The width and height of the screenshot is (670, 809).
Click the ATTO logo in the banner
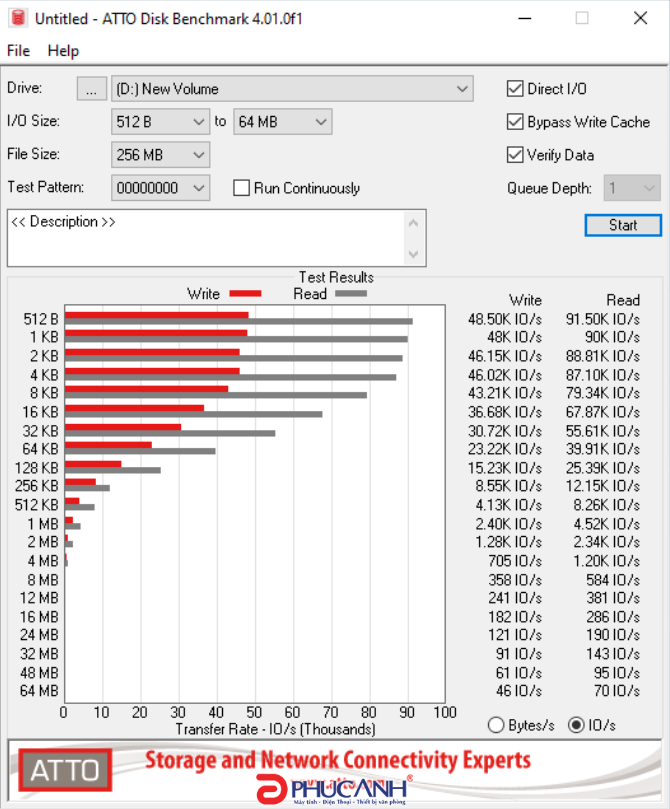pyautogui.click(x=65, y=770)
